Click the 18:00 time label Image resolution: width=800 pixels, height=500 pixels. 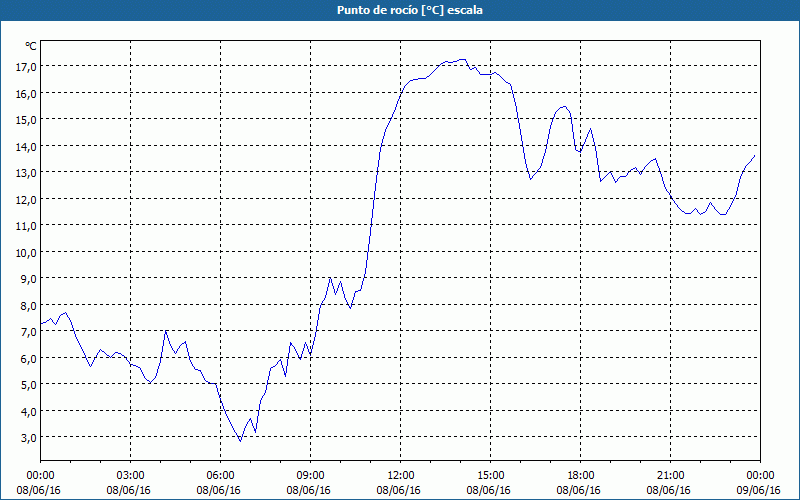pos(580,476)
